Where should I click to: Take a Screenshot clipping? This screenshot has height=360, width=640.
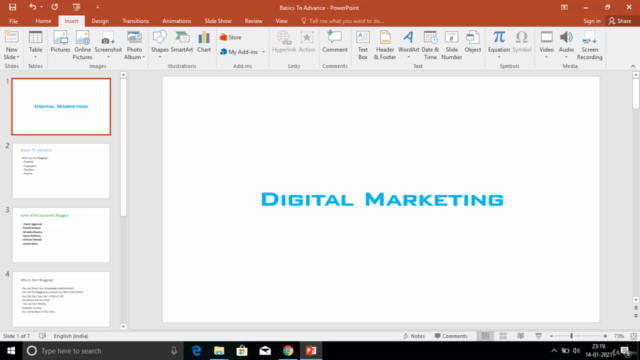(x=108, y=44)
